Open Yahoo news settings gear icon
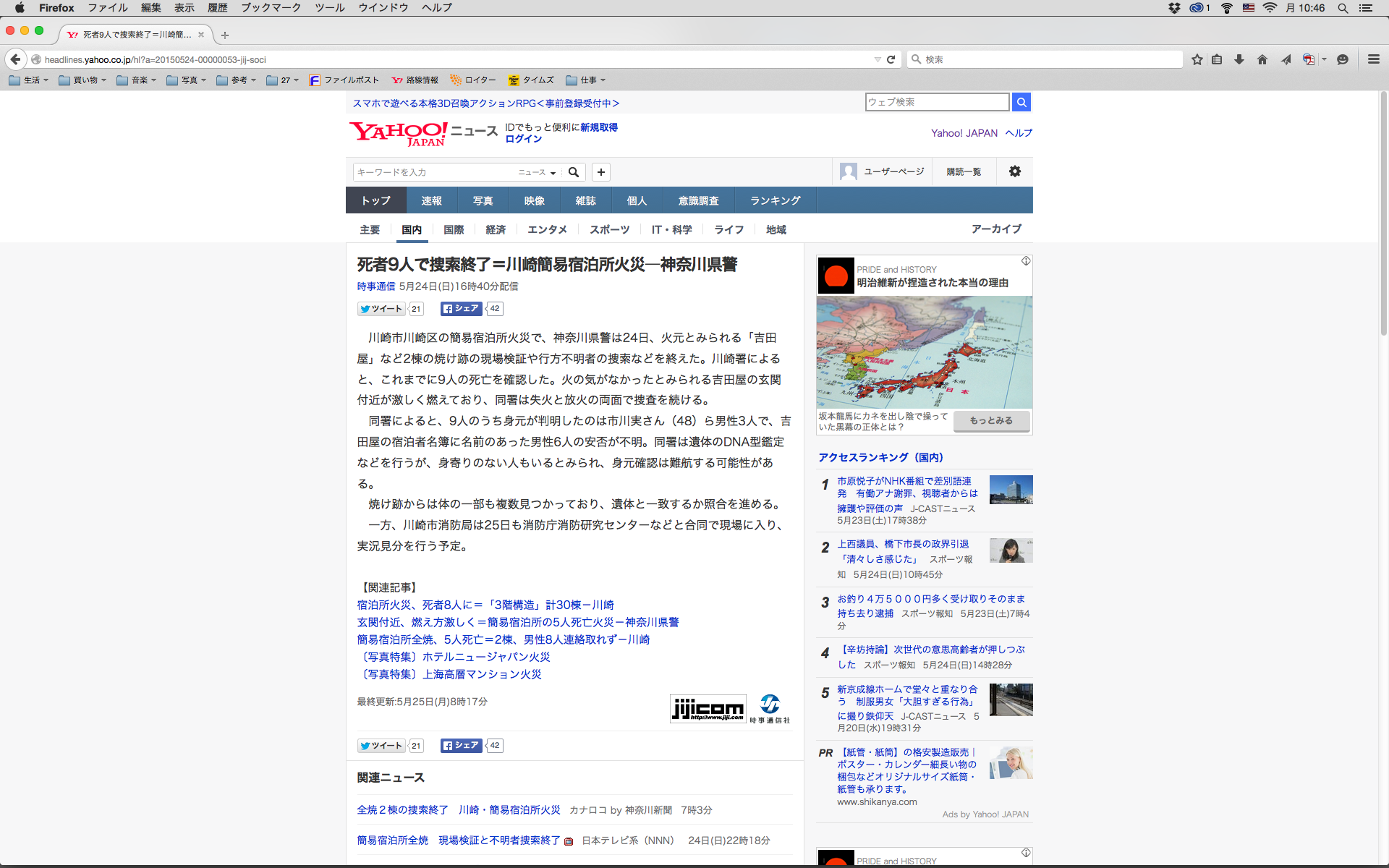Viewport: 1389px width, 868px height. tap(1015, 171)
